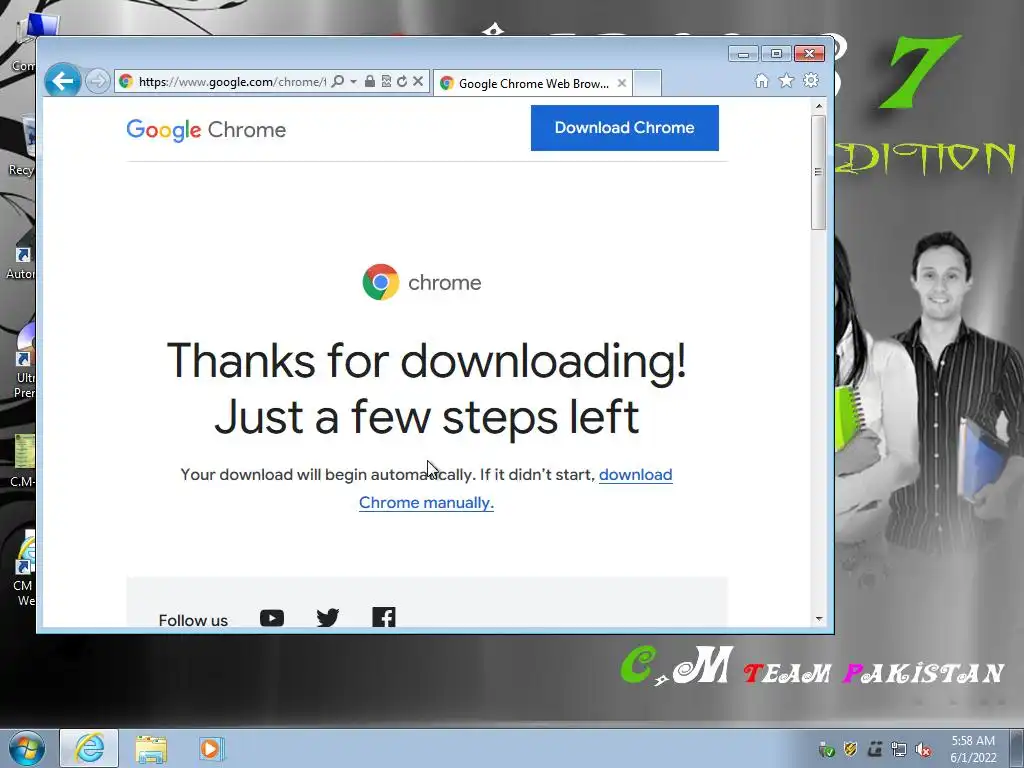This screenshot has width=1024, height=768.
Task: Click the Show Desktop strip at taskbar end
Action: coord(1017,748)
